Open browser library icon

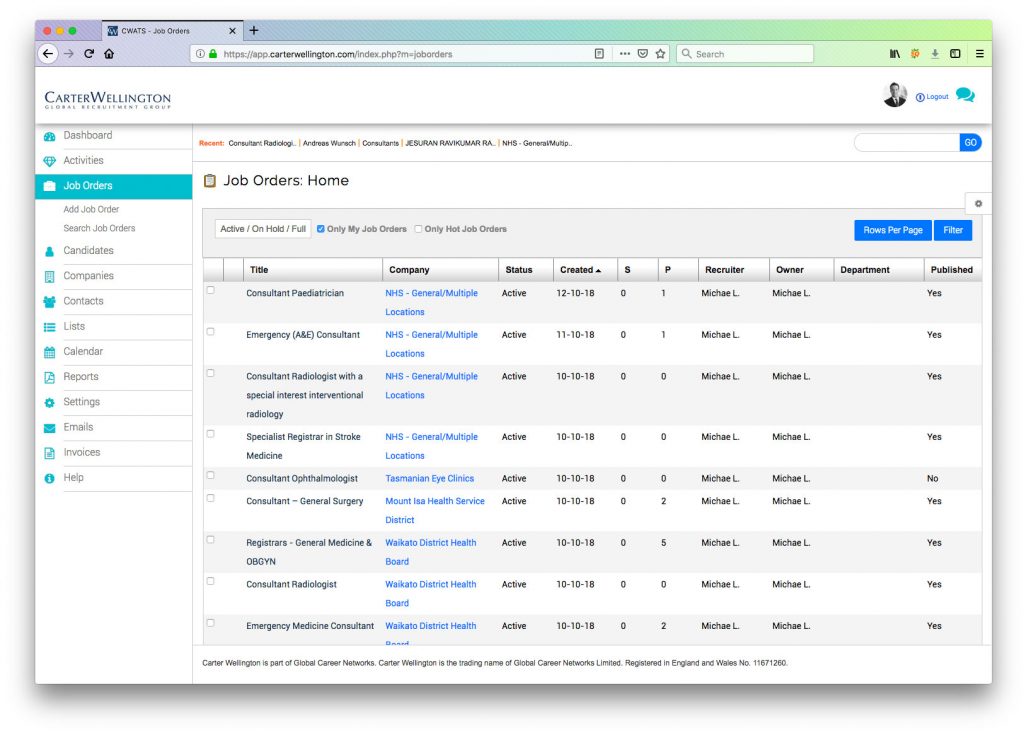coord(895,54)
